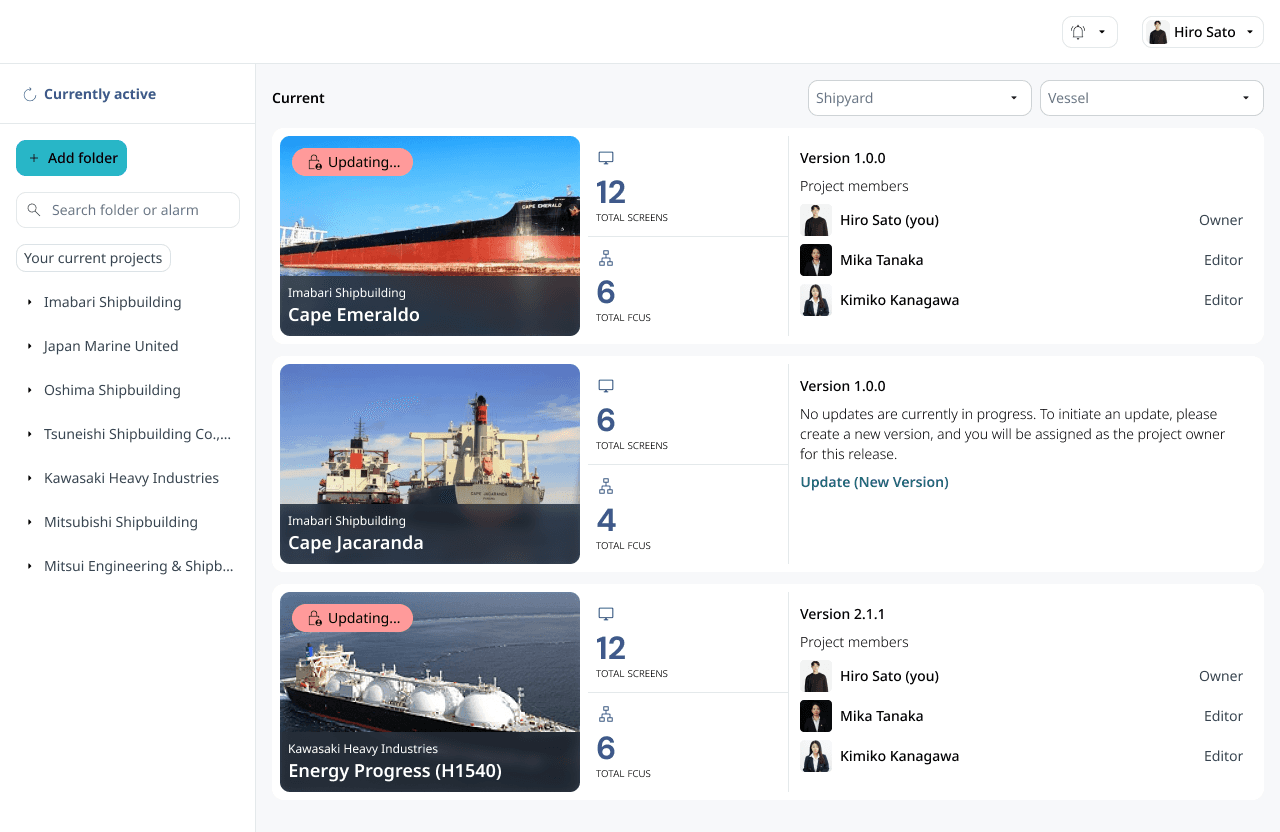Image resolution: width=1280 pixels, height=832 pixels.
Task: Click the Your current projects chip
Action: 93,258
